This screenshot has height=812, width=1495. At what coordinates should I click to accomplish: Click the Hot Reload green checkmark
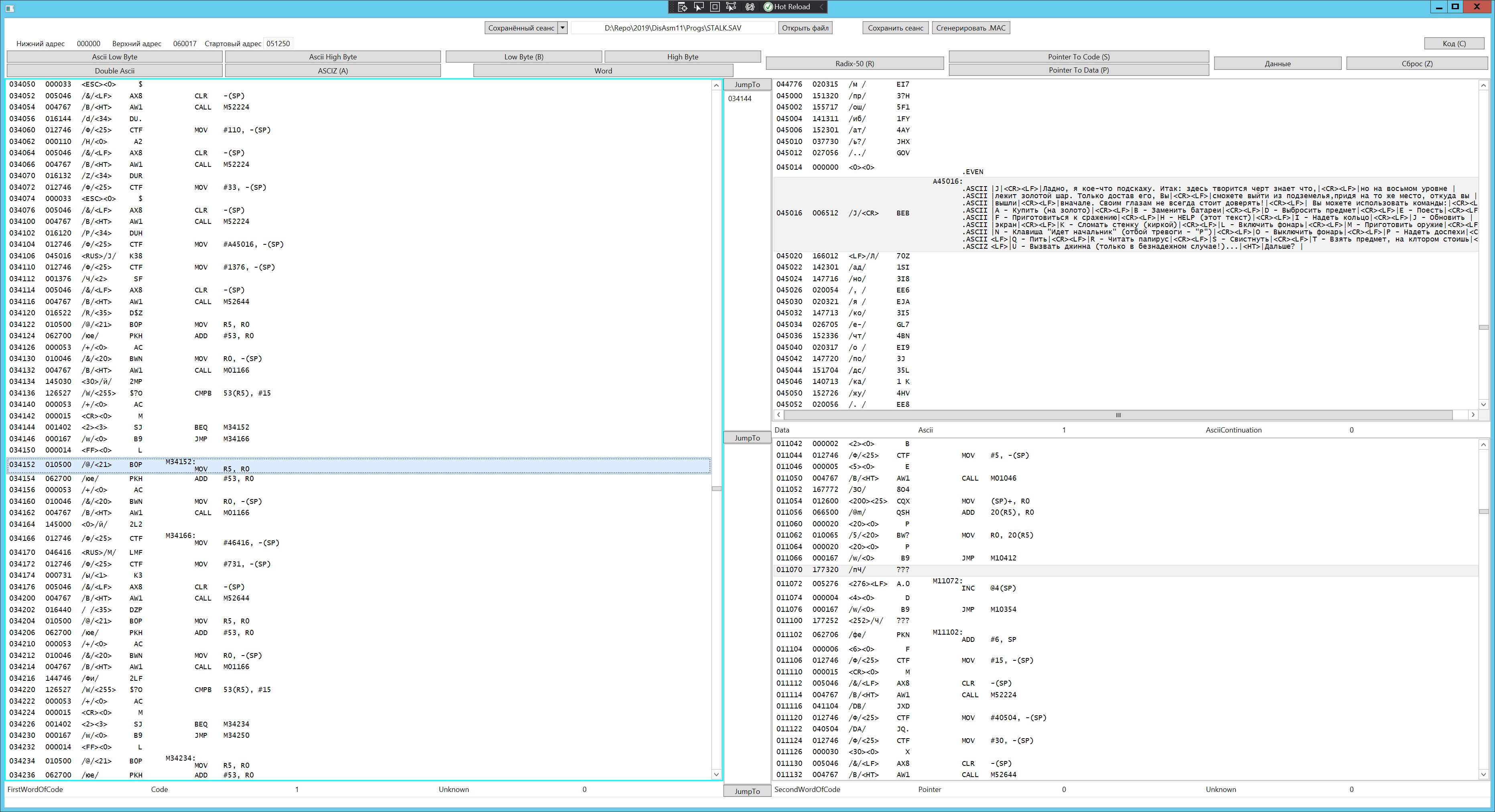768,7
